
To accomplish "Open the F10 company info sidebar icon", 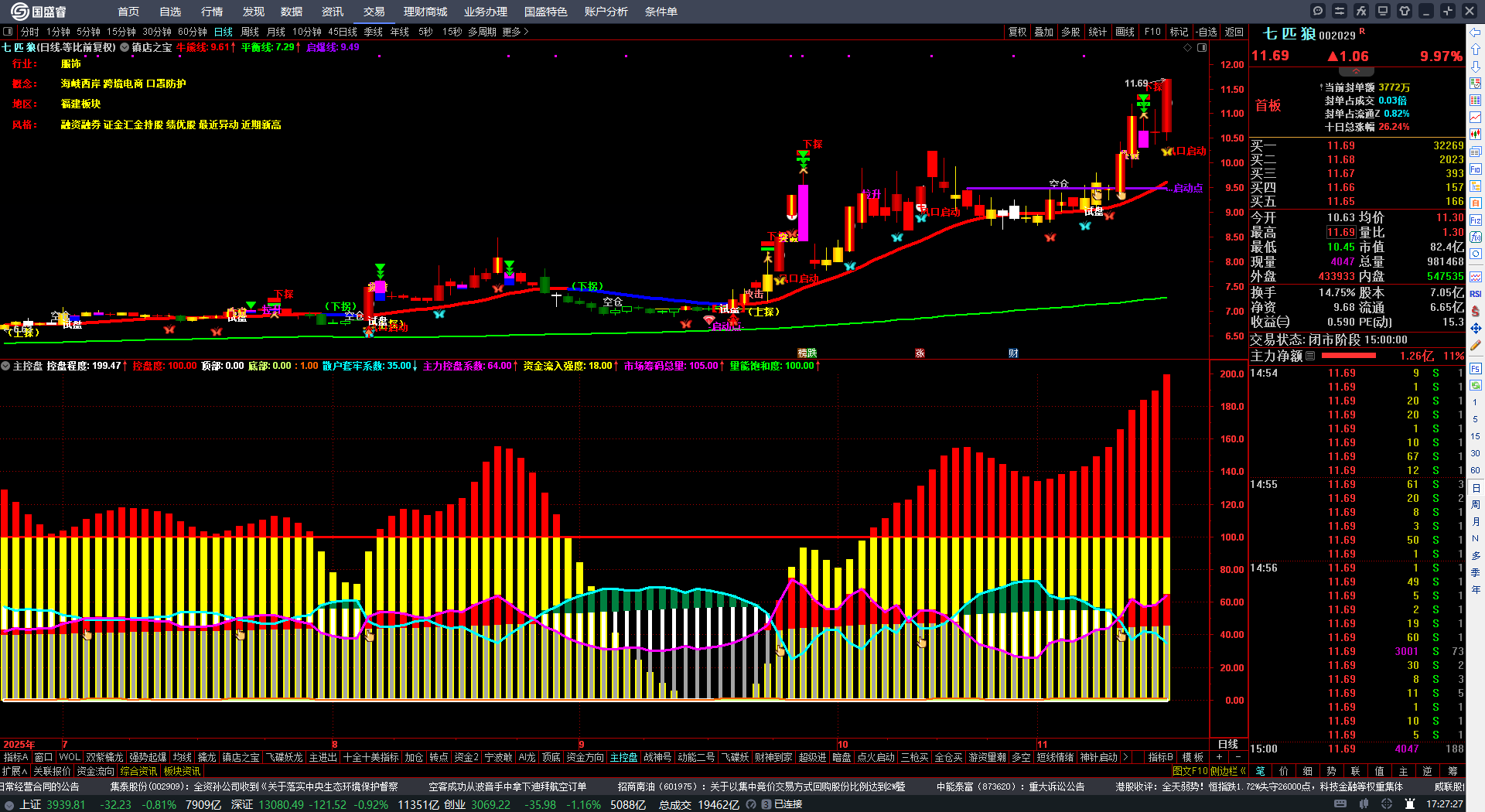I will [x=1476, y=169].
